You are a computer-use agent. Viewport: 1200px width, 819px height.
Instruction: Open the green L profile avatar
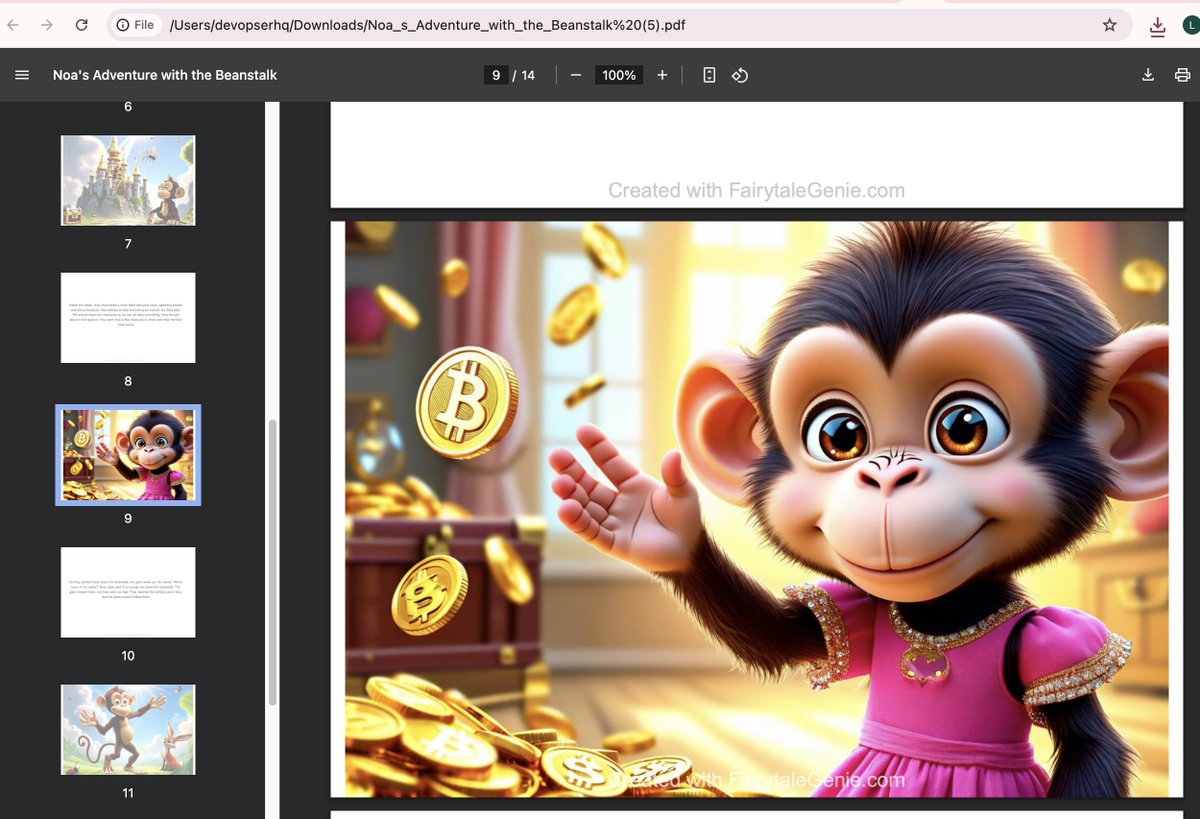point(1192,26)
